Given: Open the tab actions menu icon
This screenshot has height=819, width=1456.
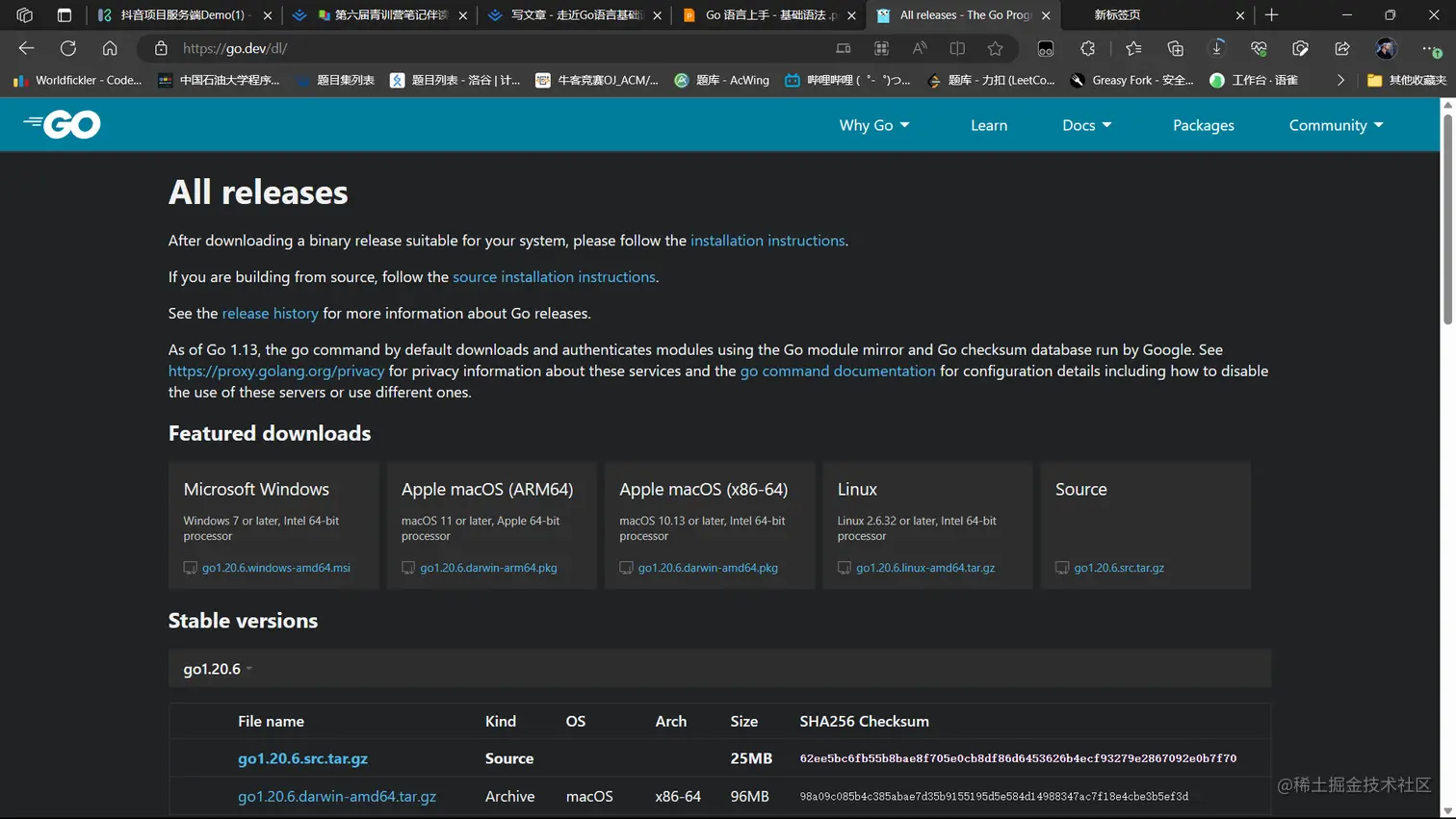Looking at the screenshot, I should click(64, 15).
